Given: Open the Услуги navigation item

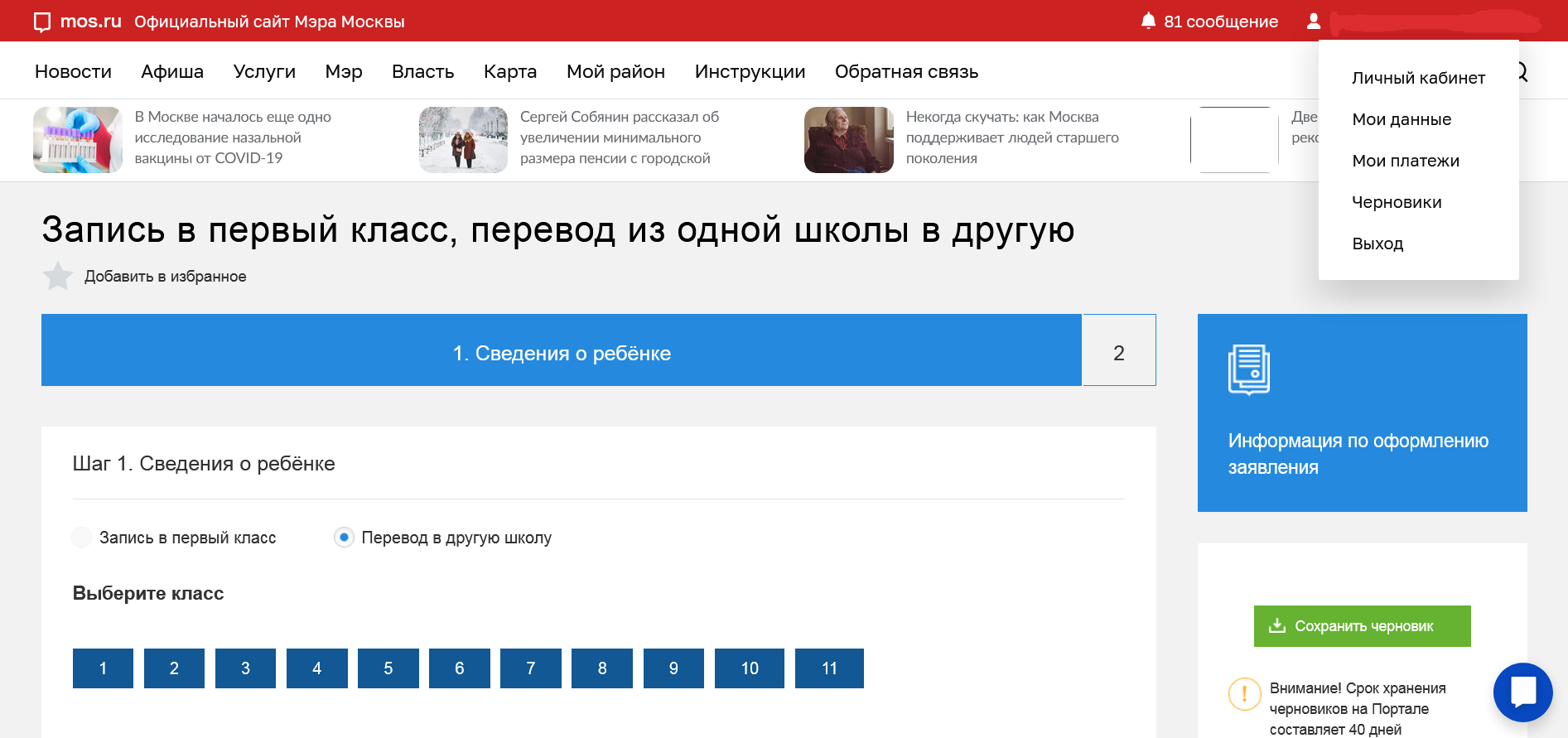Looking at the screenshot, I should [264, 72].
